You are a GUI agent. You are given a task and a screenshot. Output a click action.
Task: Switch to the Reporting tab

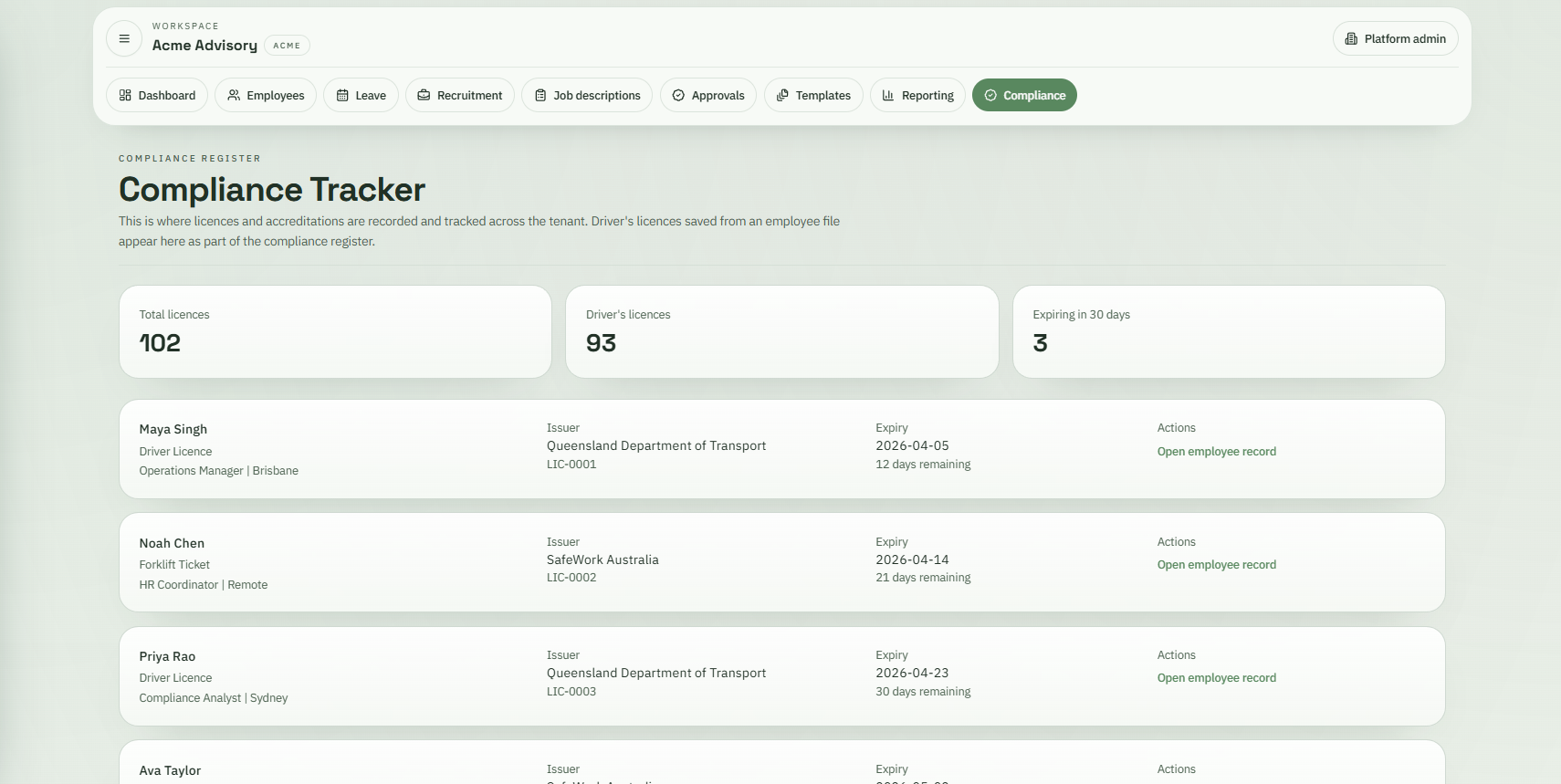(917, 95)
